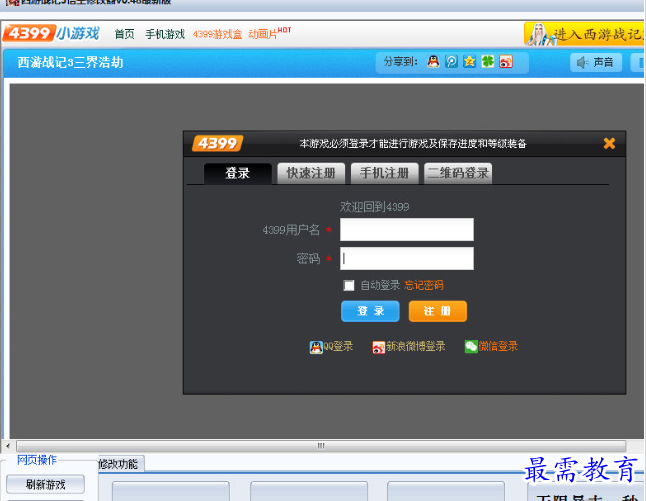The image size is (646, 501).
Task: Click the orange 注册 button
Action: pos(438,311)
